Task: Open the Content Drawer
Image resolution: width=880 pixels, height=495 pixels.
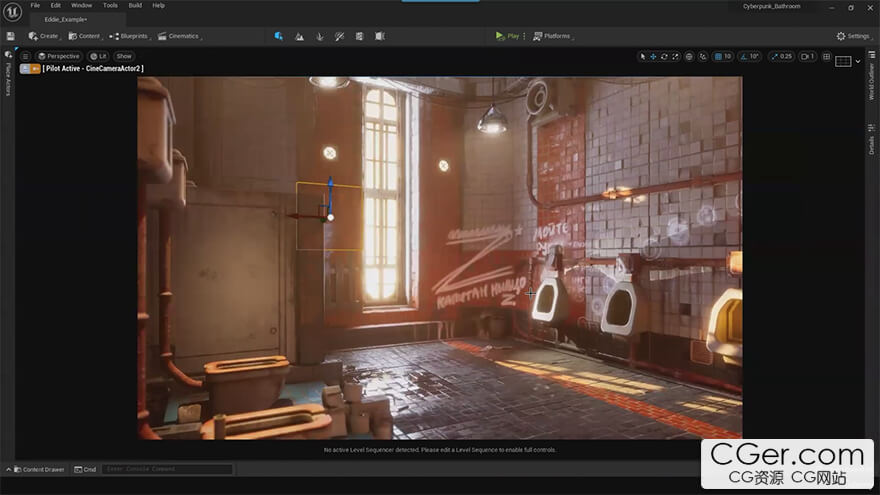Action: pyautogui.click(x=39, y=469)
